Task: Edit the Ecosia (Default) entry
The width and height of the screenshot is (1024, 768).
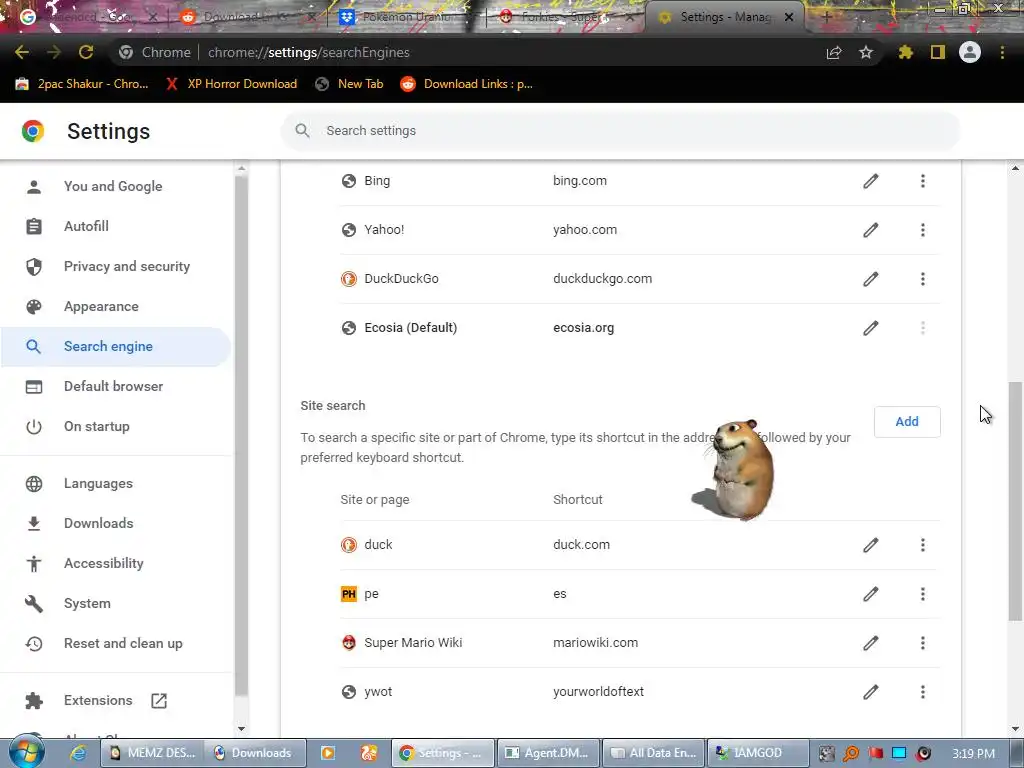Action: [871, 328]
